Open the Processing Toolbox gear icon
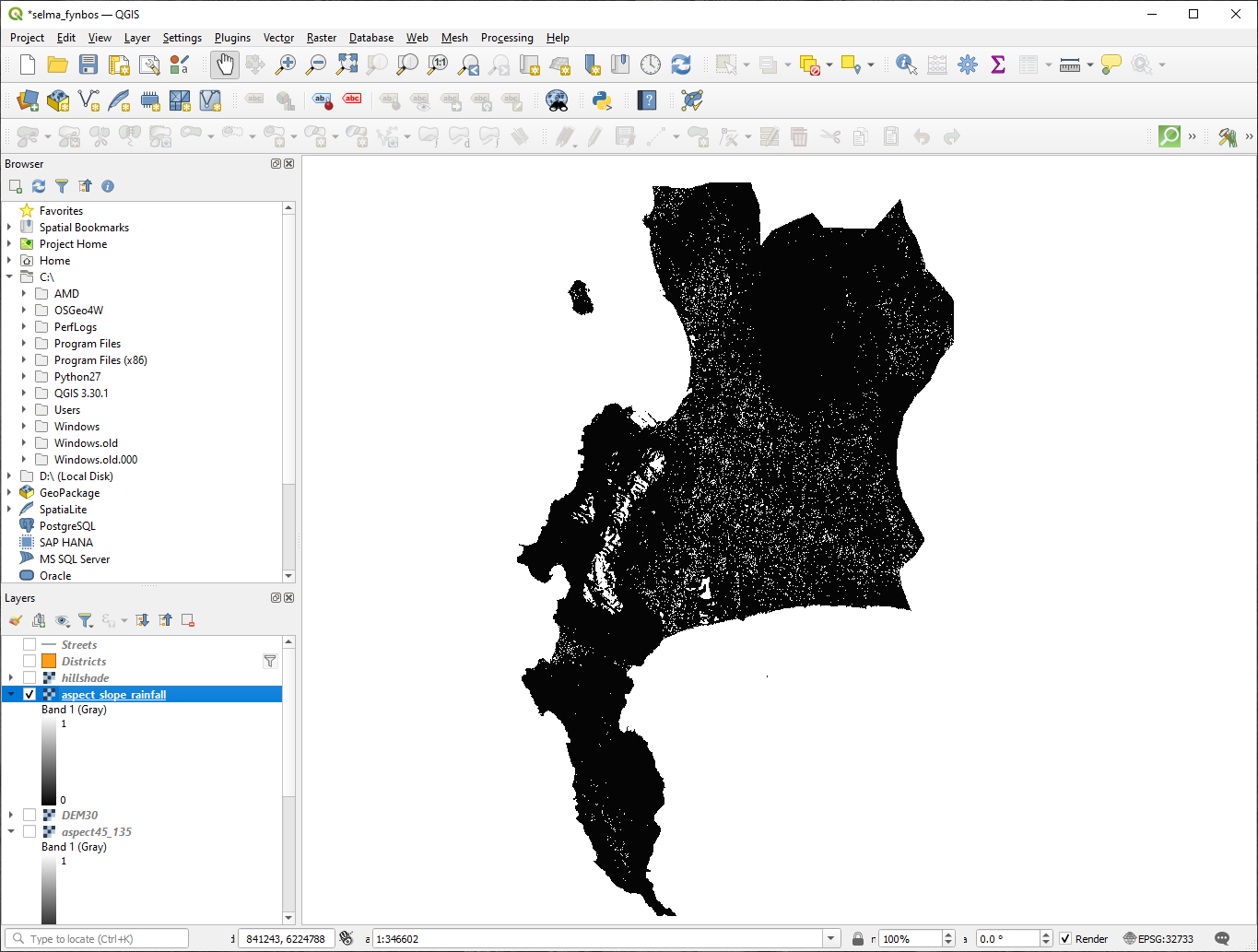 point(968,65)
